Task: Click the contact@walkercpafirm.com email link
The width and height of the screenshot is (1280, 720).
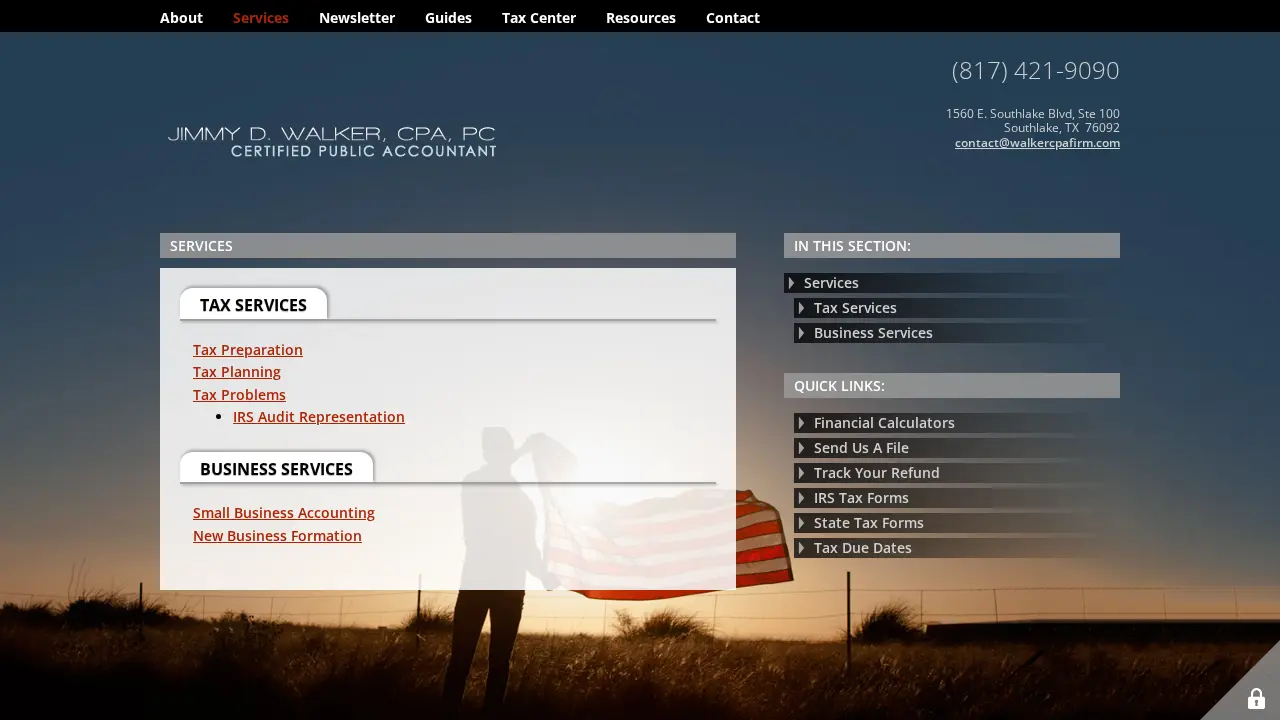Action: pos(1037,143)
